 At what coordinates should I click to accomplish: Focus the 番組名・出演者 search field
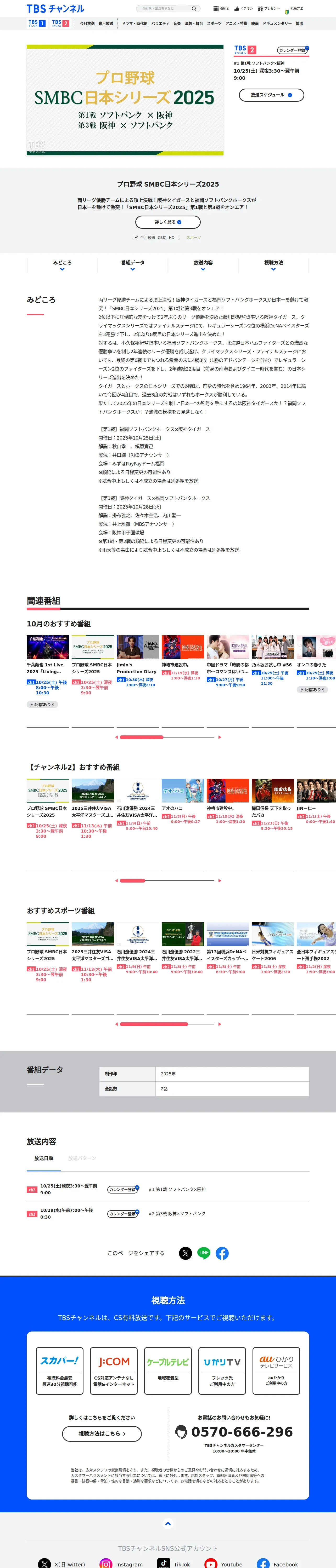tap(165, 9)
